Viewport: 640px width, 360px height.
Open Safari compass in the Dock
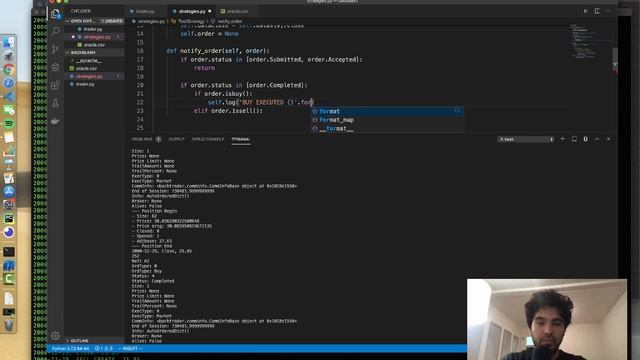pos(9,83)
